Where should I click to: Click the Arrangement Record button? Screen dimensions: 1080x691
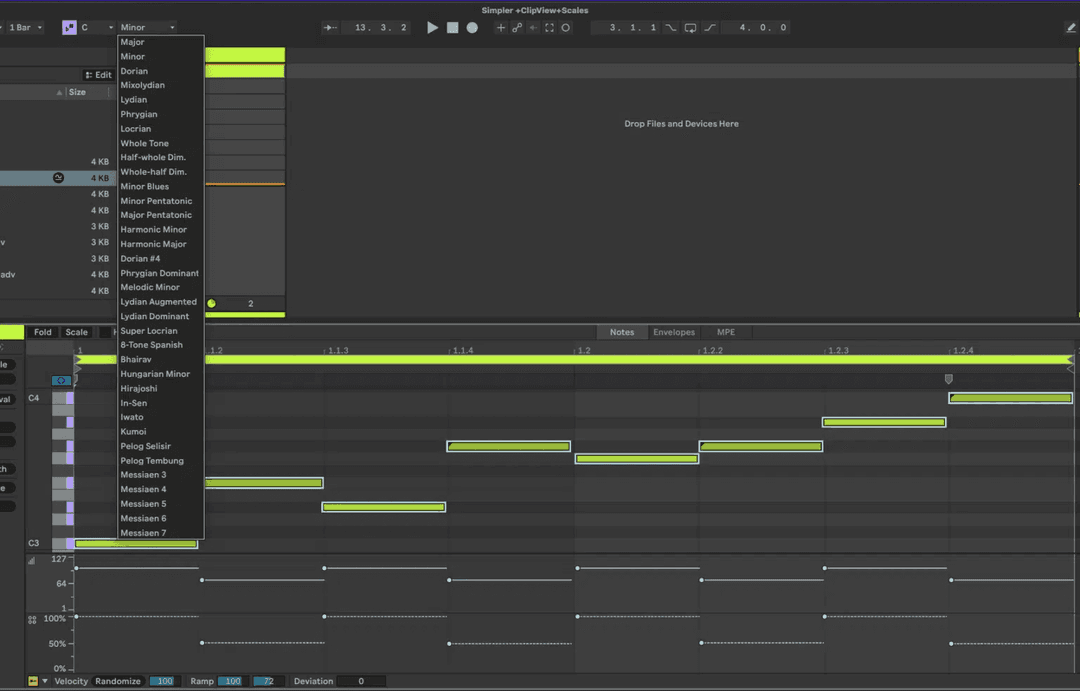coord(472,28)
